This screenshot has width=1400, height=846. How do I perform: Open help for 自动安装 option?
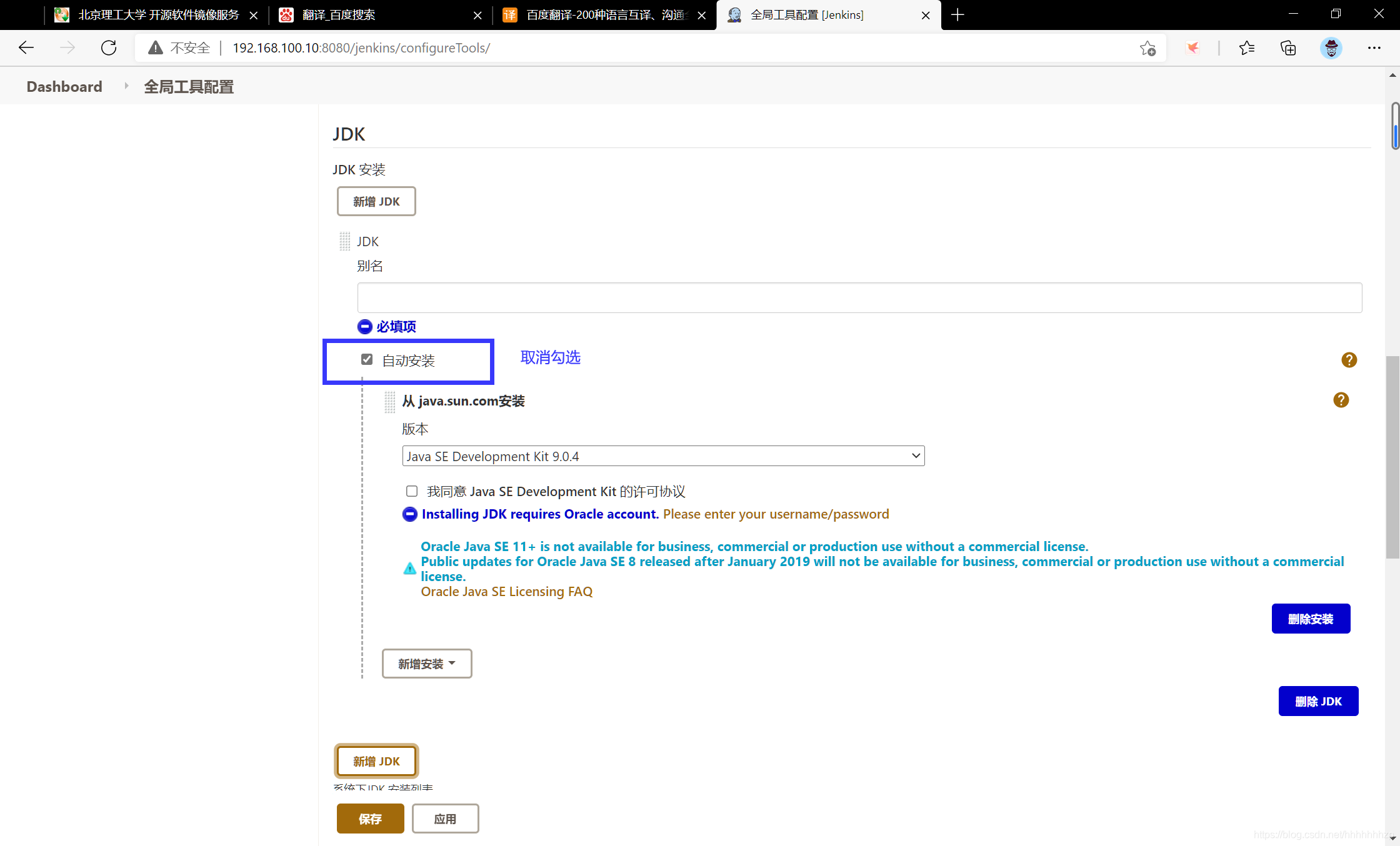click(x=1349, y=360)
